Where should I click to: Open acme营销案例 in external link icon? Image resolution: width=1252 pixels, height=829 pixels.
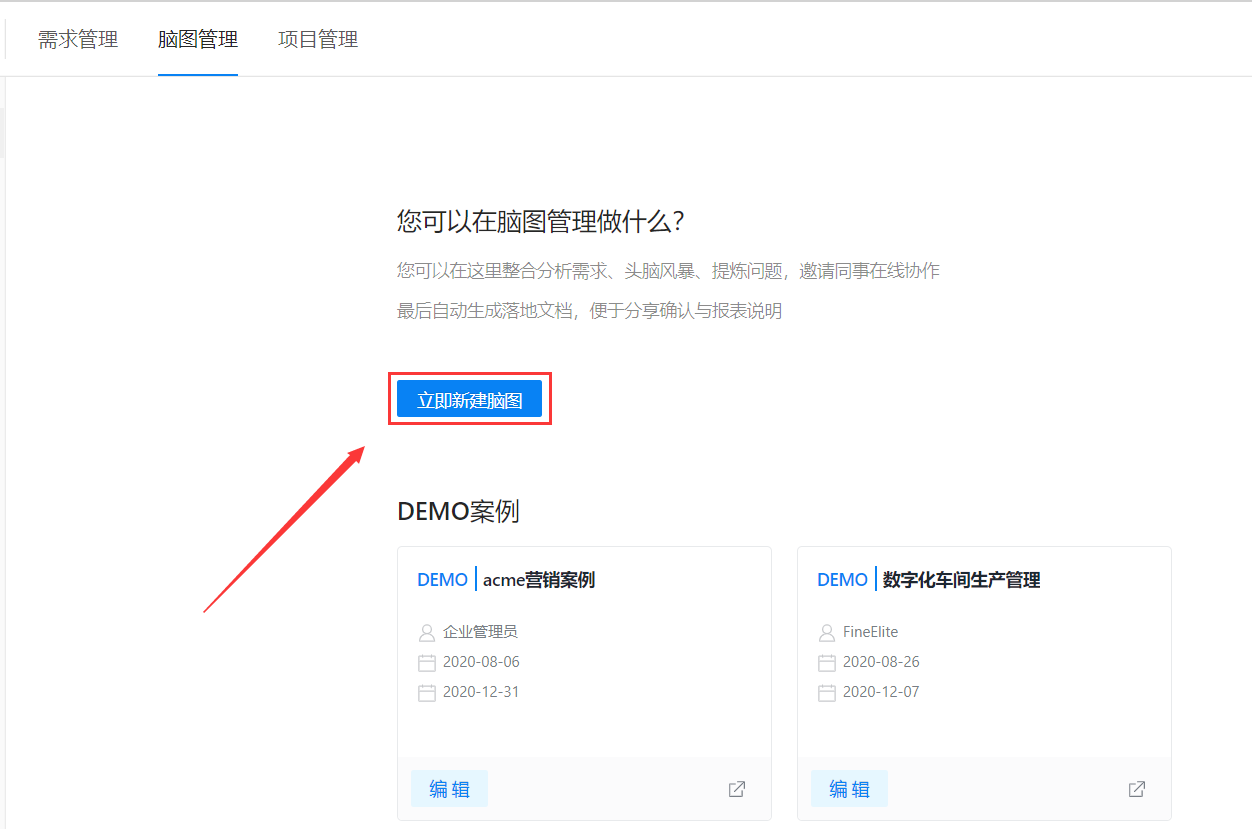(737, 789)
